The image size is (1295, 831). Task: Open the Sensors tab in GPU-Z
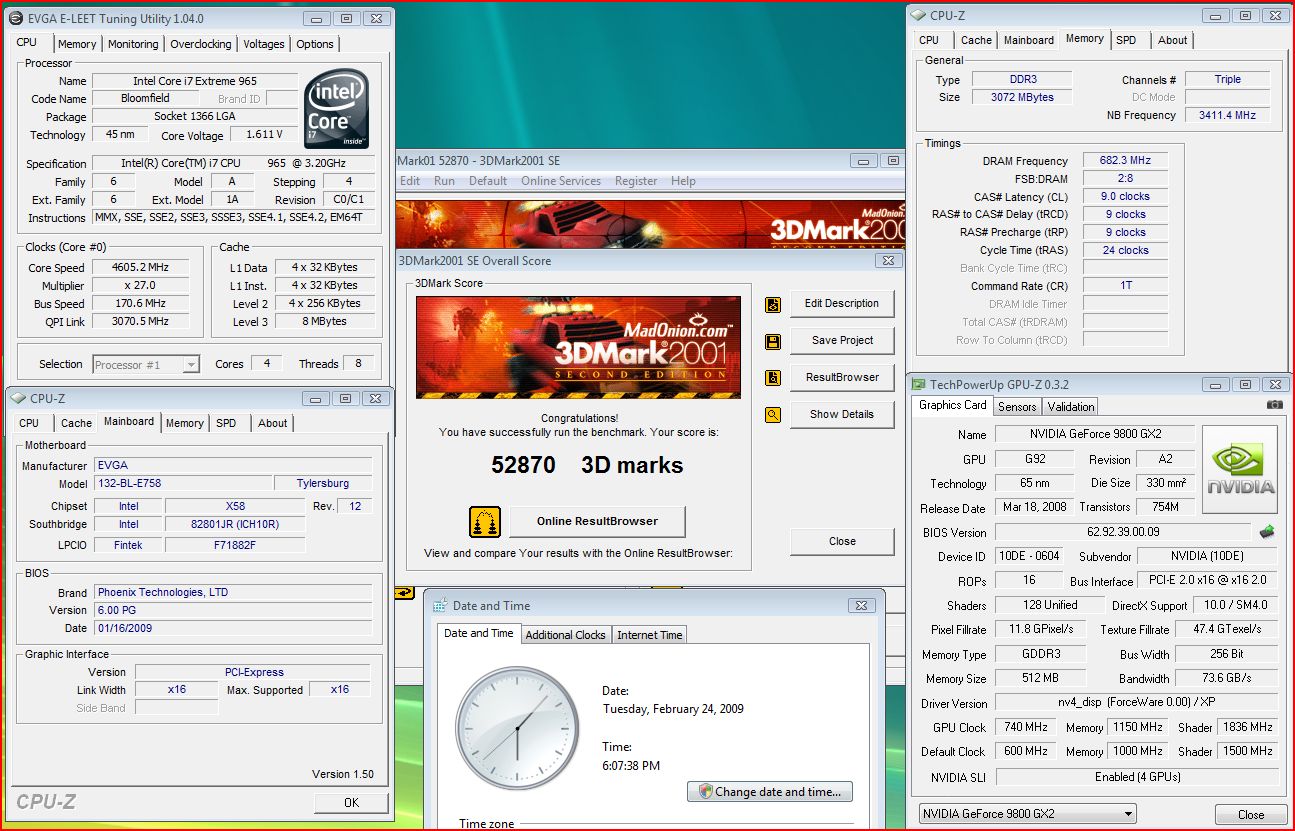1017,406
